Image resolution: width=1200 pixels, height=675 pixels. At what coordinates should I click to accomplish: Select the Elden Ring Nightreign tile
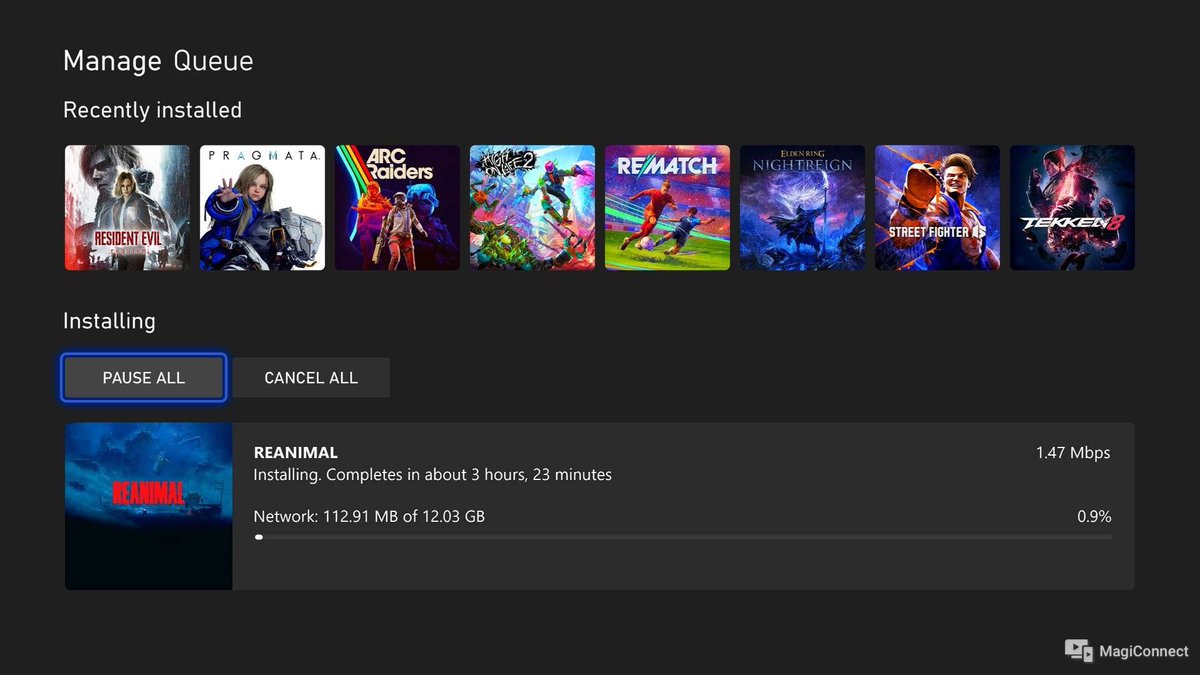point(802,208)
